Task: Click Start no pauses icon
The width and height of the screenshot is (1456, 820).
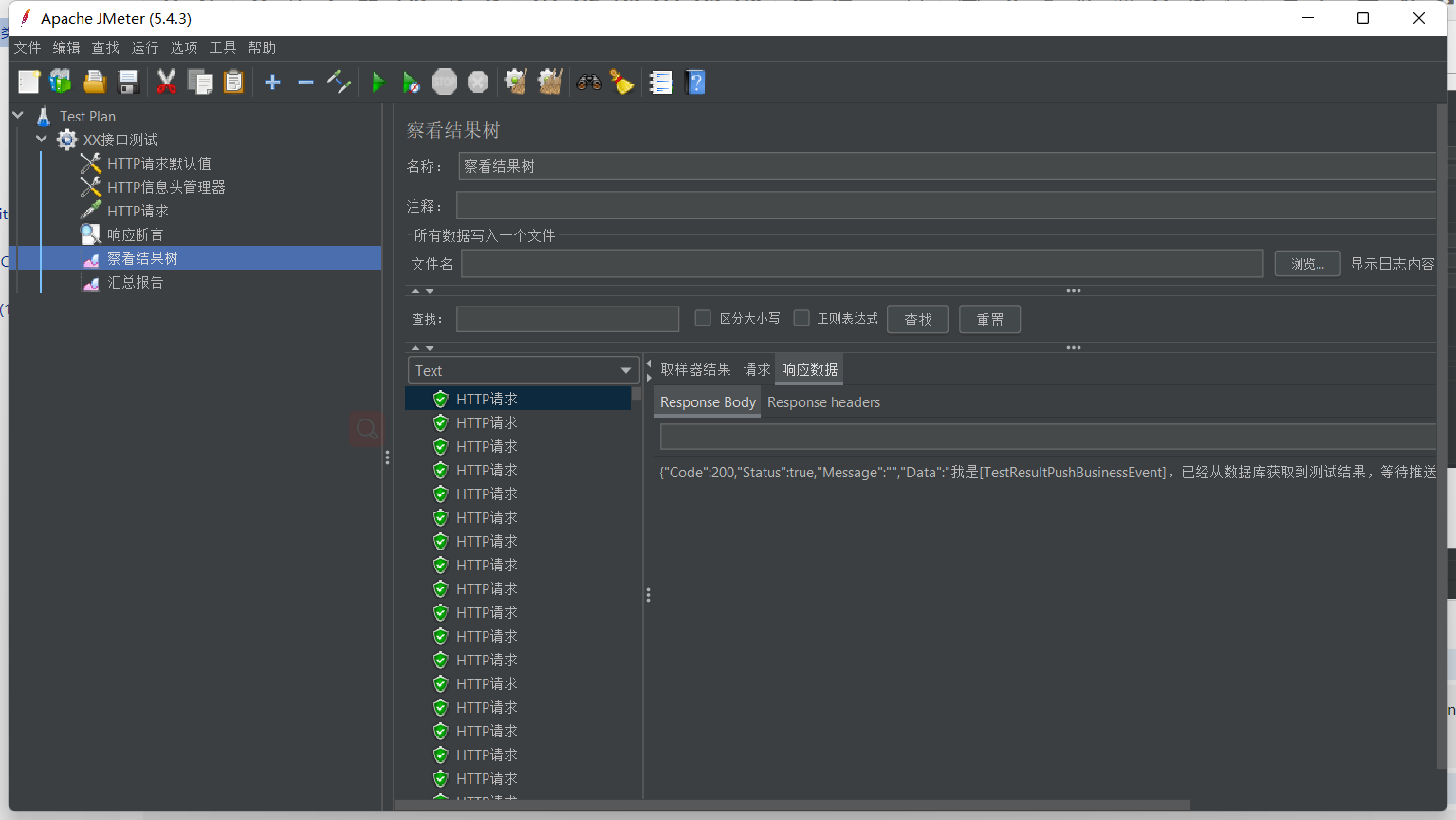Action: [x=411, y=83]
